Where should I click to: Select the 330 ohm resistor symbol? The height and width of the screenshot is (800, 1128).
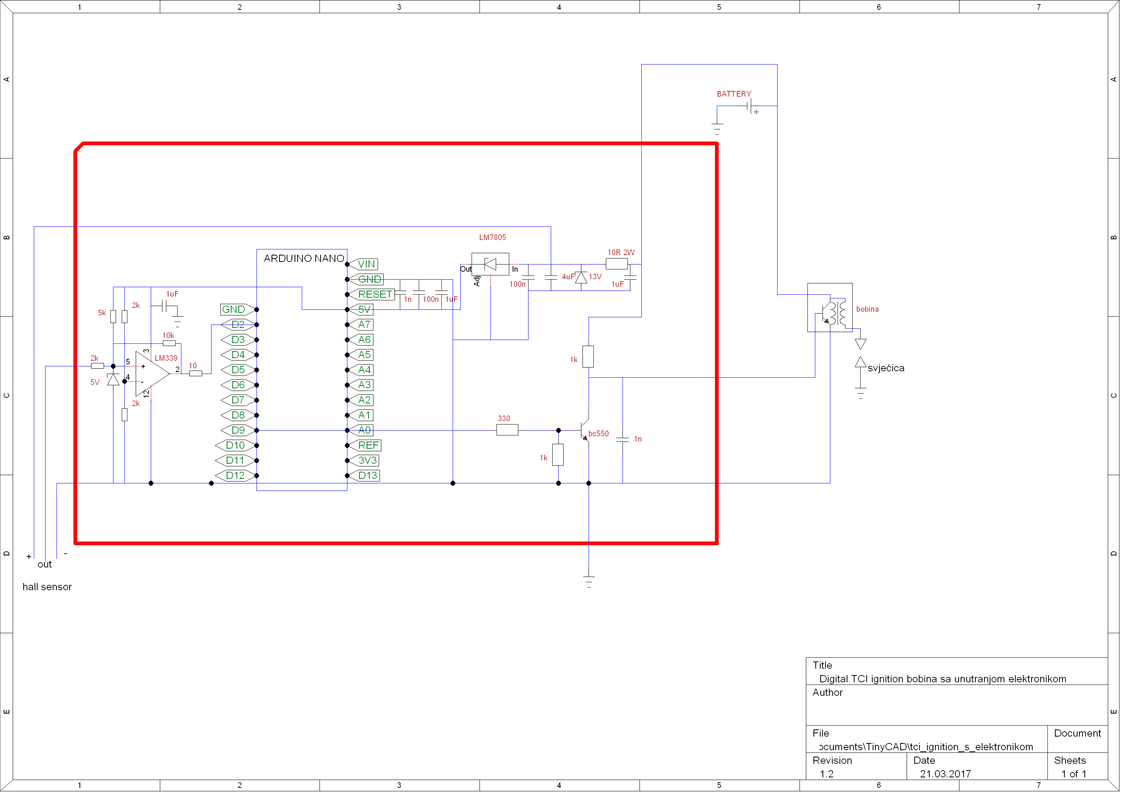tap(507, 430)
